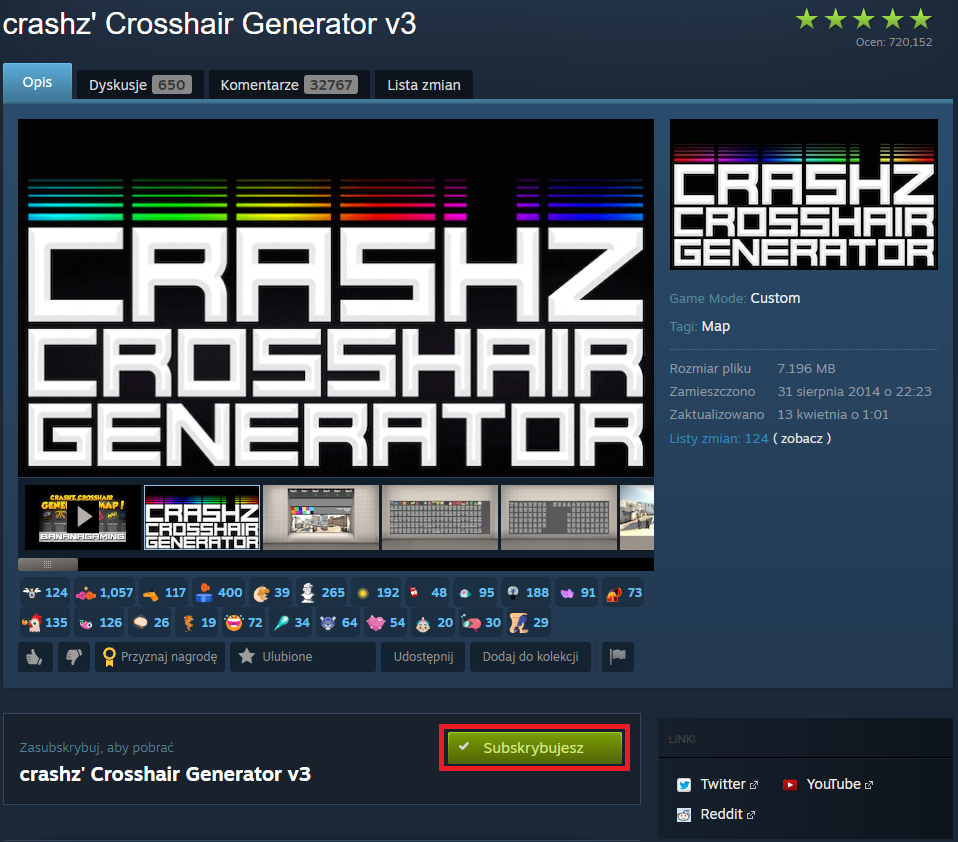Click the award icon with count 54
The width and height of the screenshot is (958, 842).
386,622
